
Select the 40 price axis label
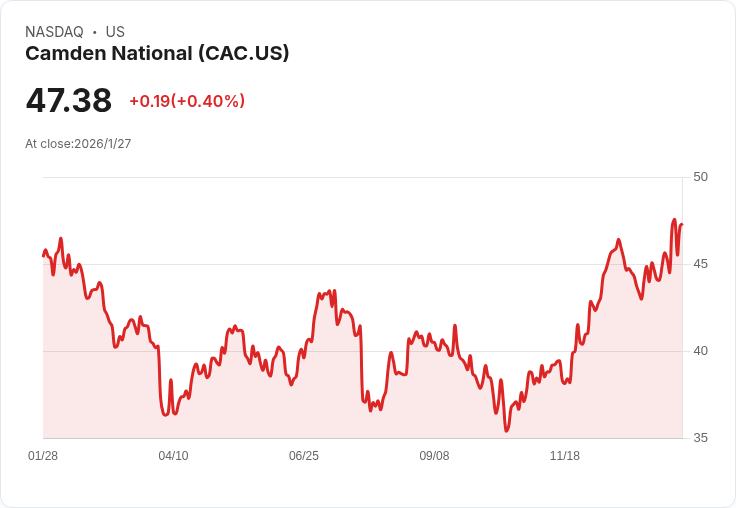click(x=700, y=351)
